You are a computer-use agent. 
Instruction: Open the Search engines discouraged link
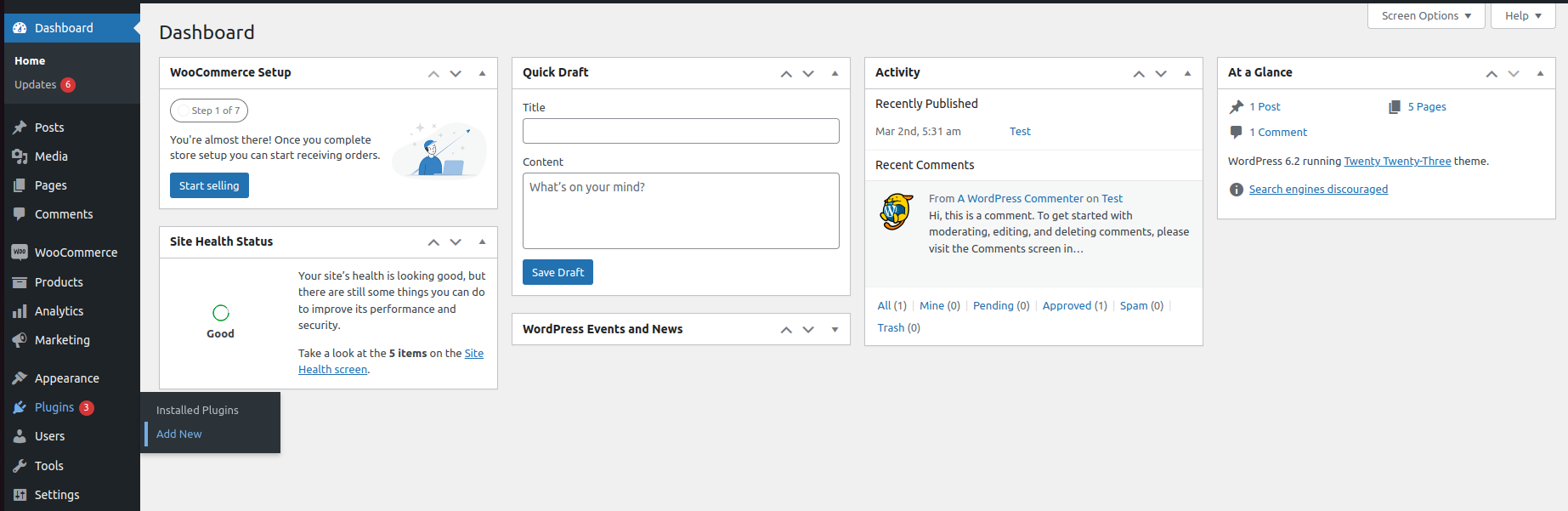pyautogui.click(x=1318, y=190)
